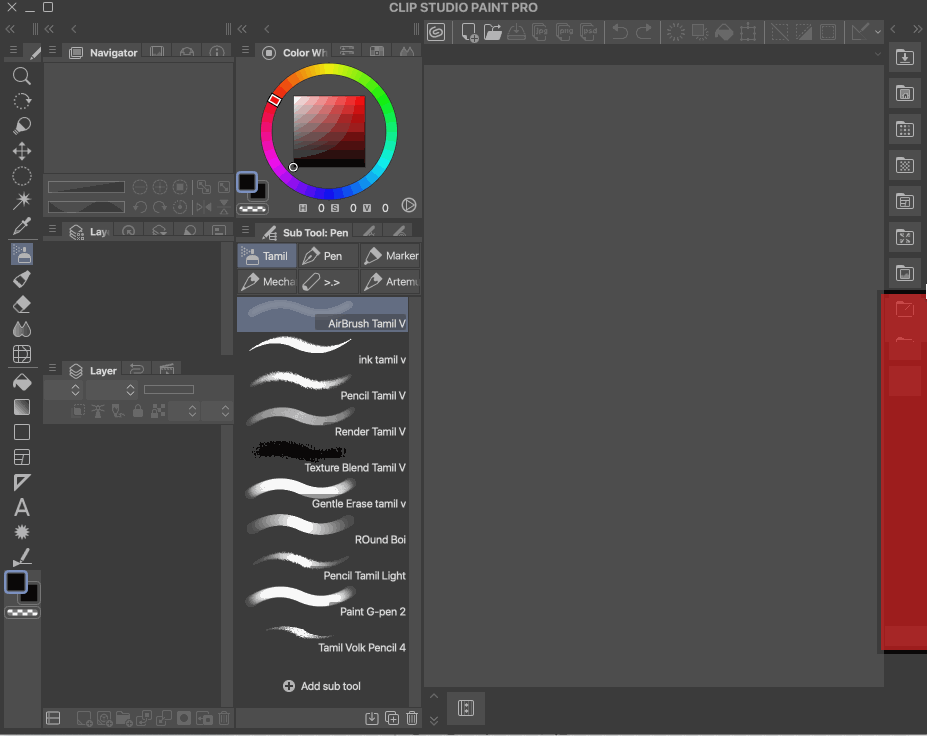Choose the Text tool
927x736 pixels.
[21, 507]
